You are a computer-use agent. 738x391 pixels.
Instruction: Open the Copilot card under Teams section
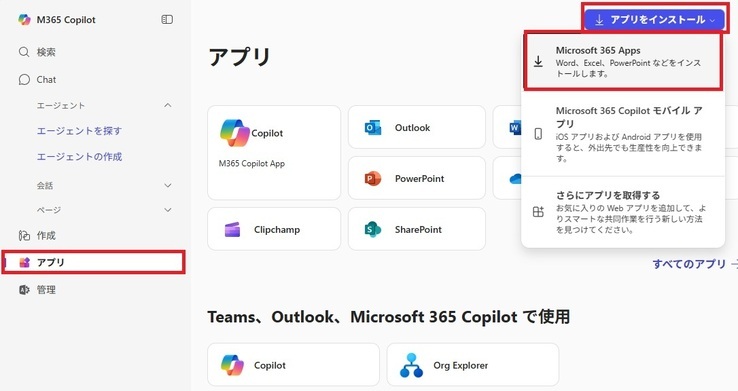point(293,365)
